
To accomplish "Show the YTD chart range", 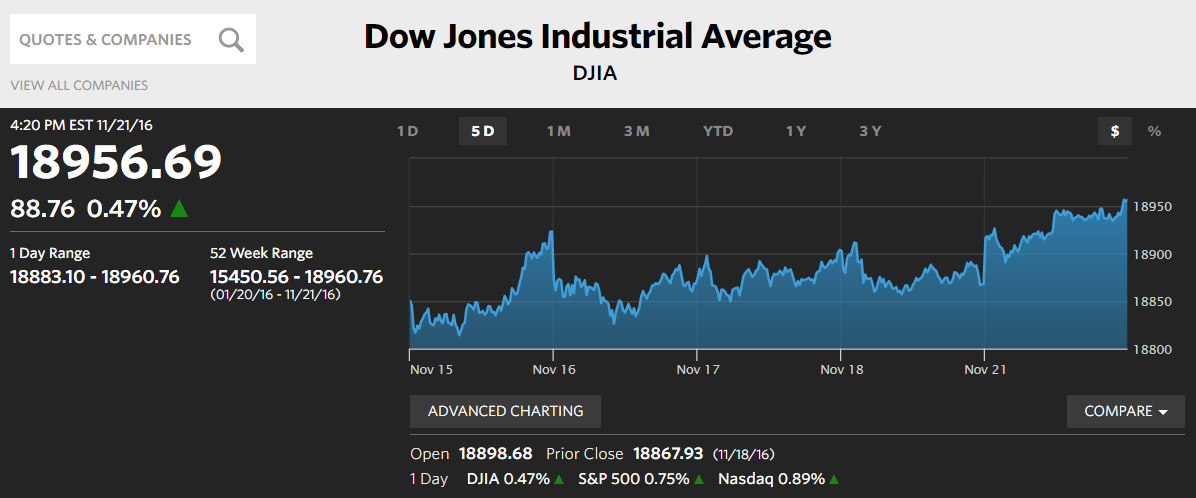I will pos(718,131).
